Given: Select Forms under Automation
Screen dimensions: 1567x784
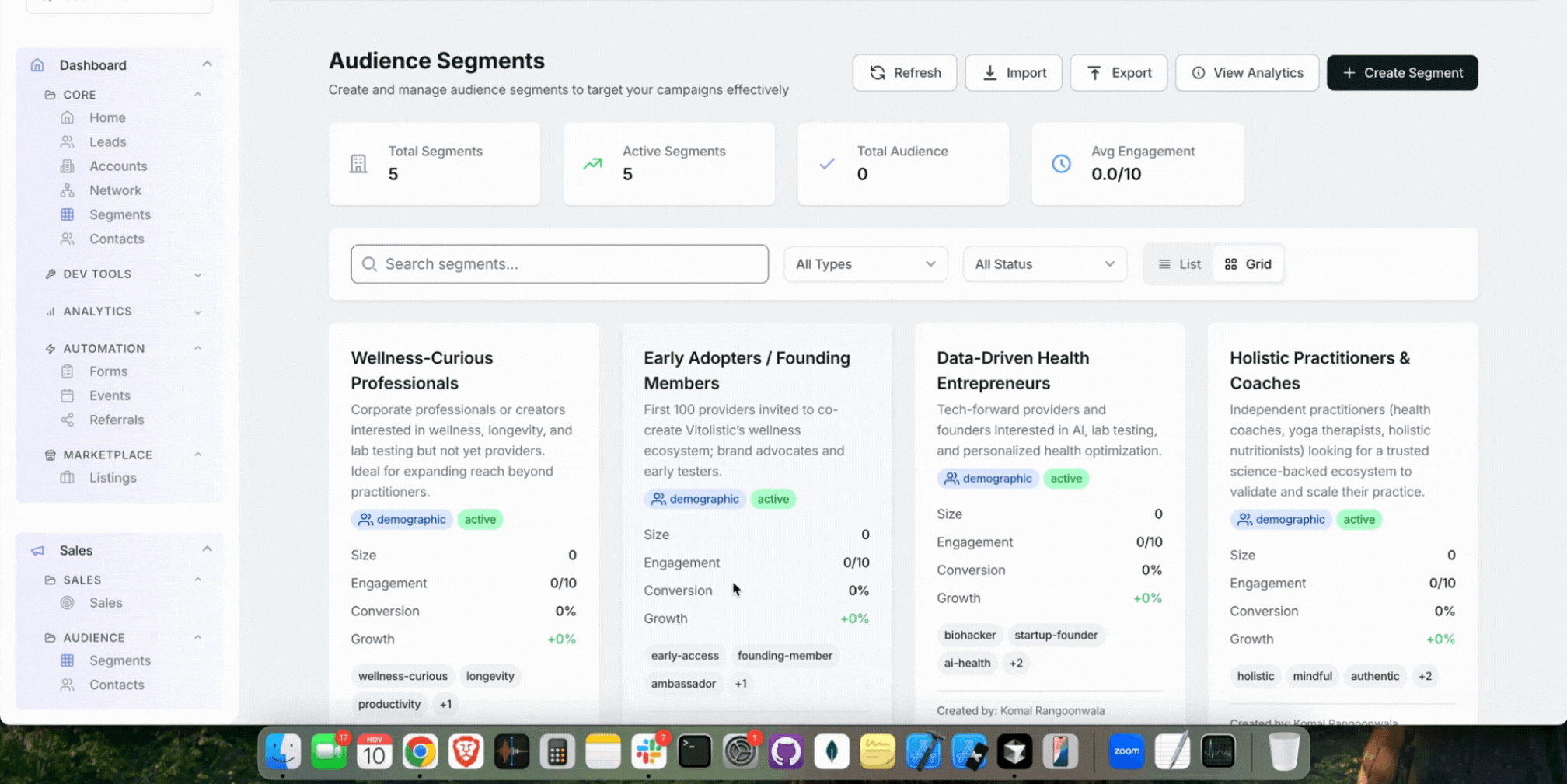Looking at the screenshot, I should (x=106, y=371).
